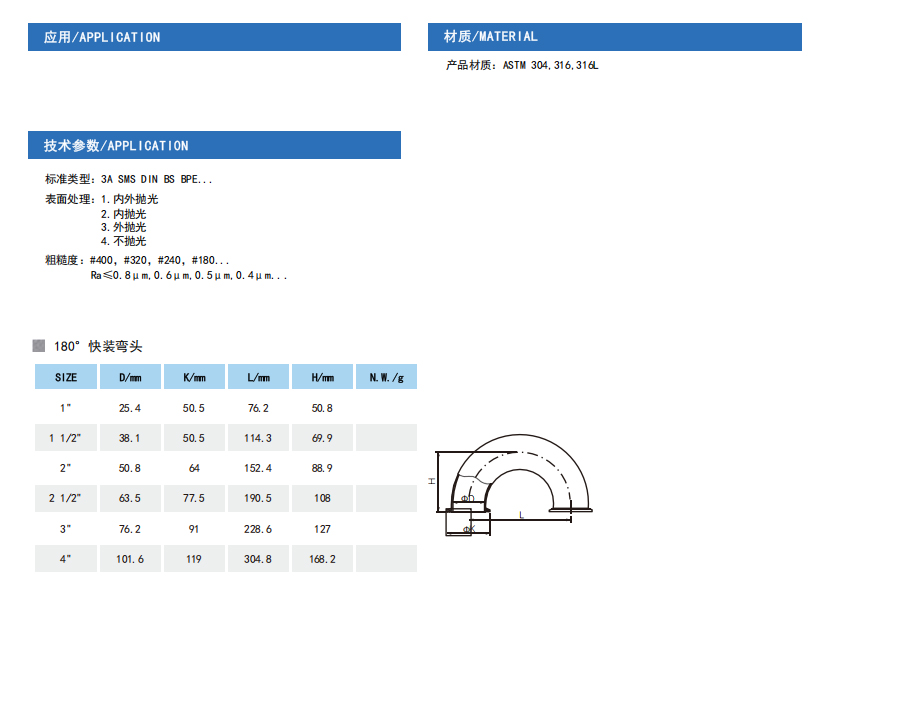900x711 pixels.
Task: Click the K/mm column header
Action: [194, 377]
